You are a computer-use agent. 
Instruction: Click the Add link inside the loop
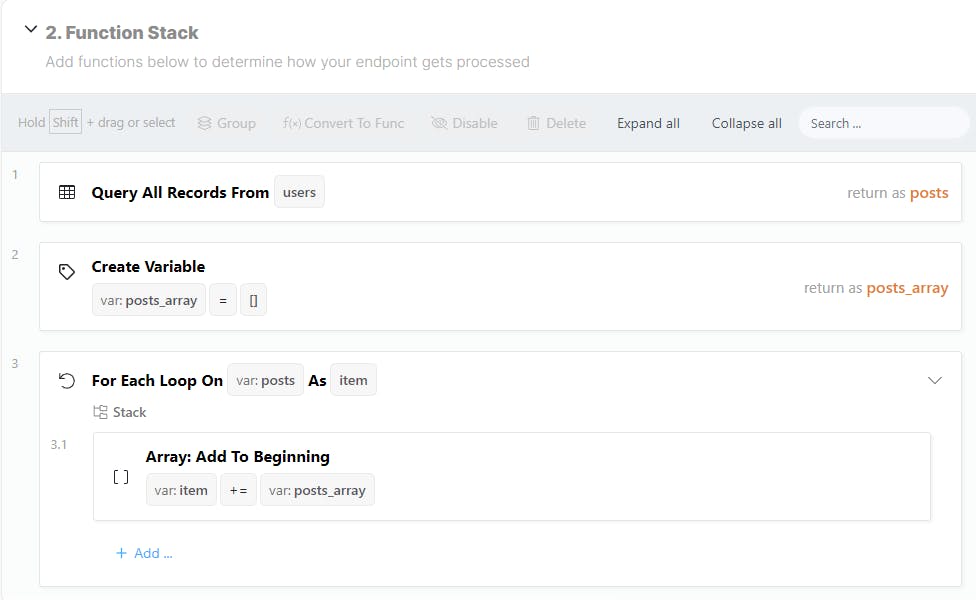(x=144, y=553)
